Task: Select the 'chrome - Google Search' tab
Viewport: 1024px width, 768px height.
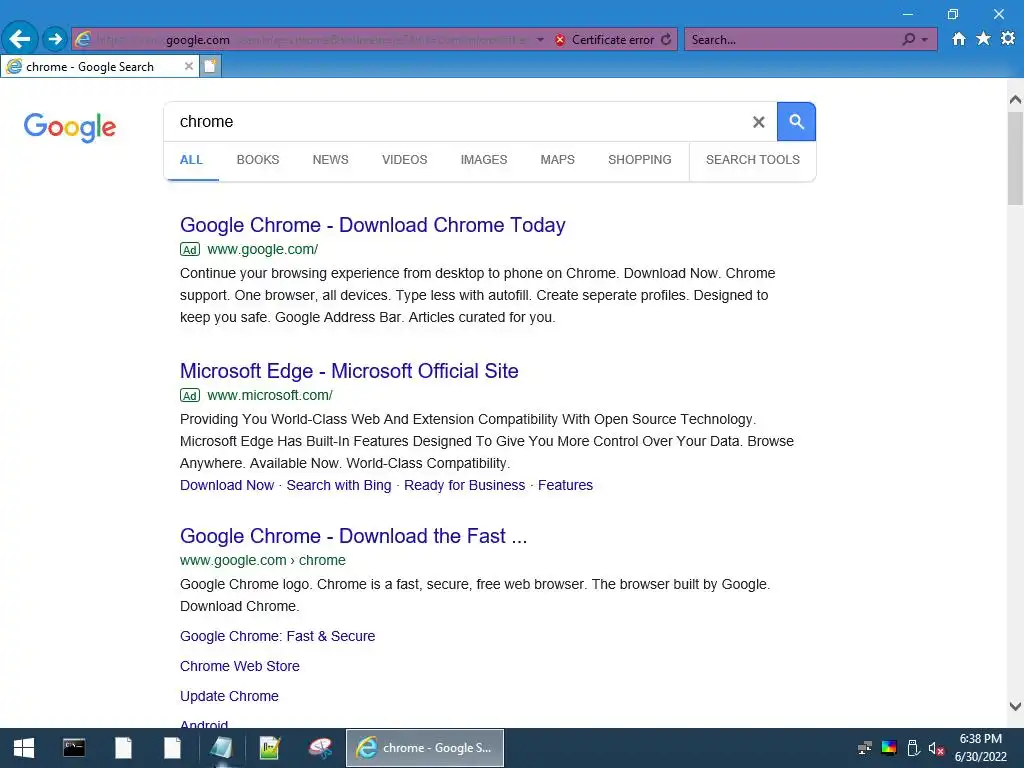Action: [x=98, y=67]
